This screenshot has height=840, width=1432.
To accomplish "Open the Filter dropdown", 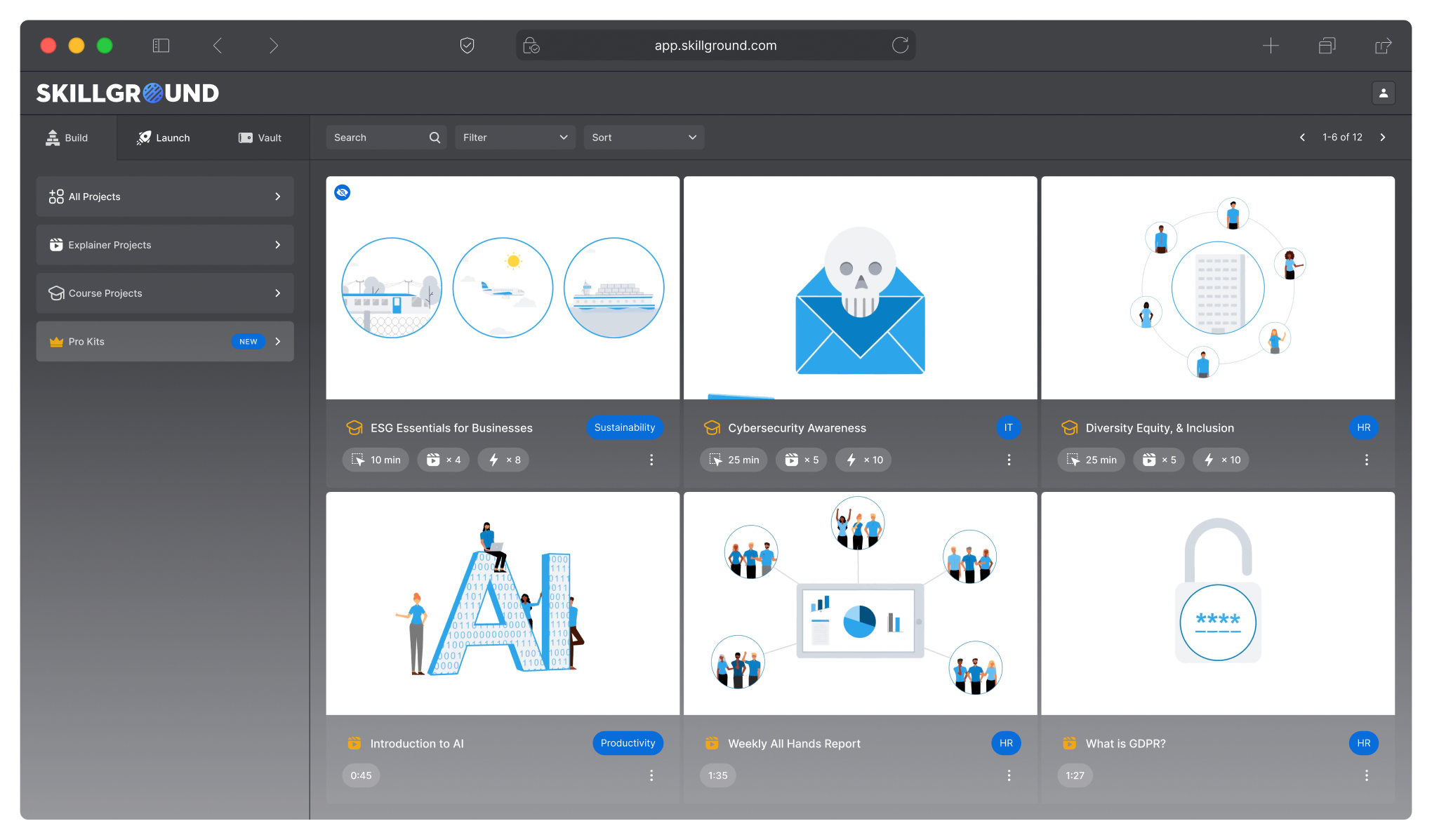I will coord(515,138).
